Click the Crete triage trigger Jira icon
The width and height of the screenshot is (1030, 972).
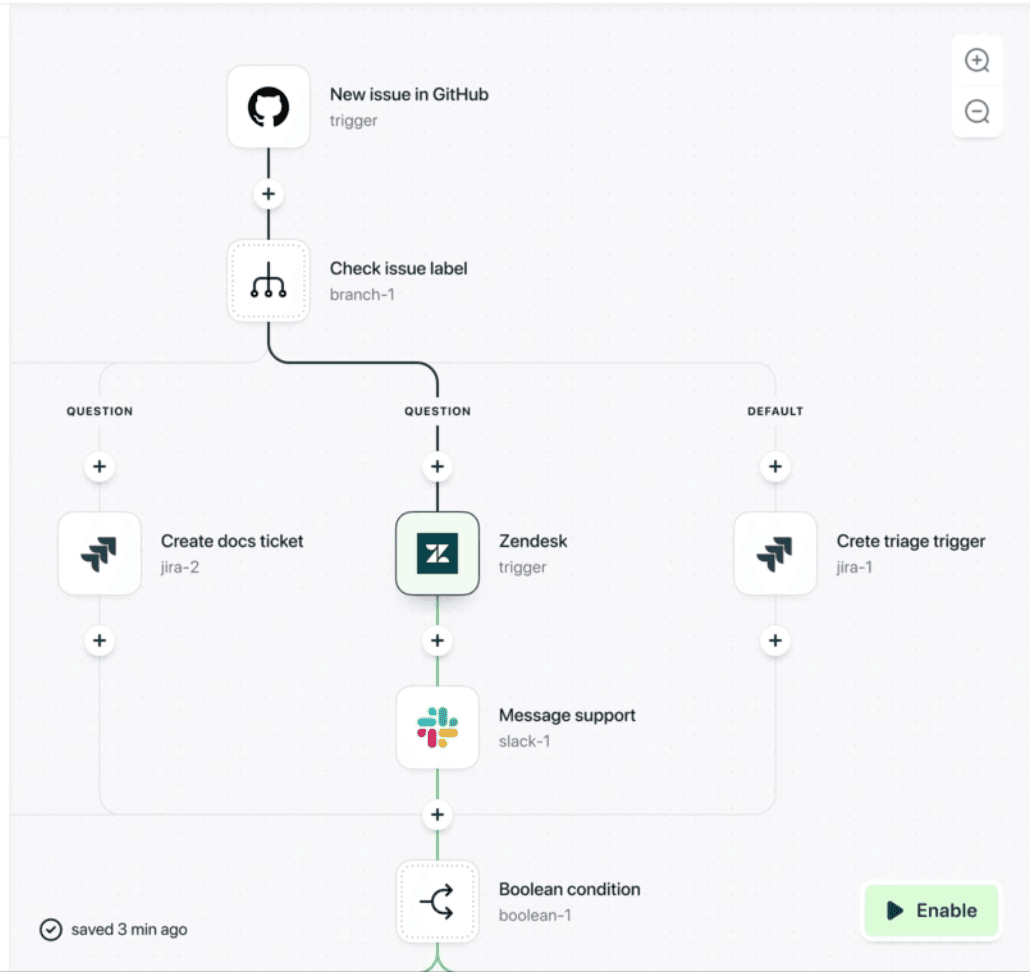tap(775, 554)
